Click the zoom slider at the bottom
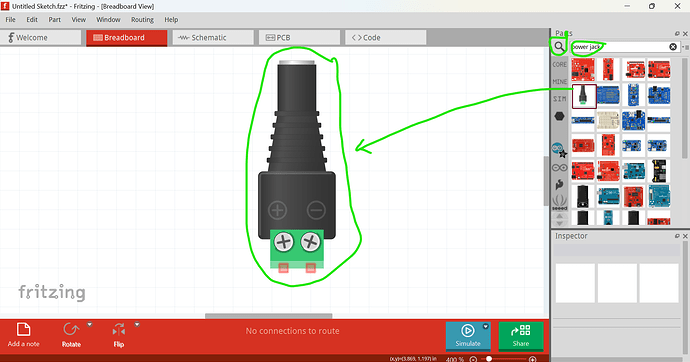Image resolution: width=690 pixels, height=362 pixels. 502,359
